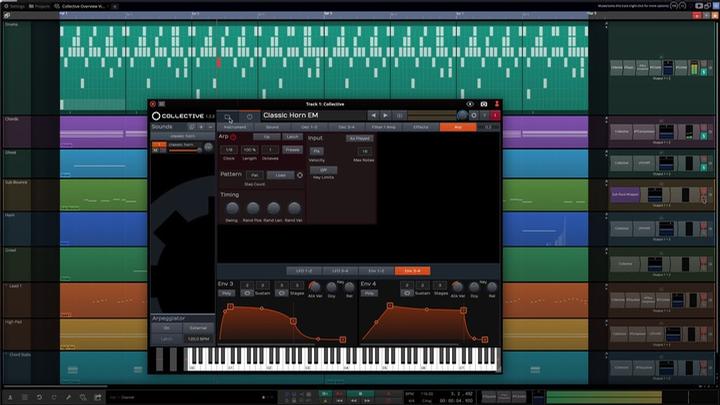The image size is (720, 405).
Task: Click the Rand Len knob
Action: tap(273, 208)
